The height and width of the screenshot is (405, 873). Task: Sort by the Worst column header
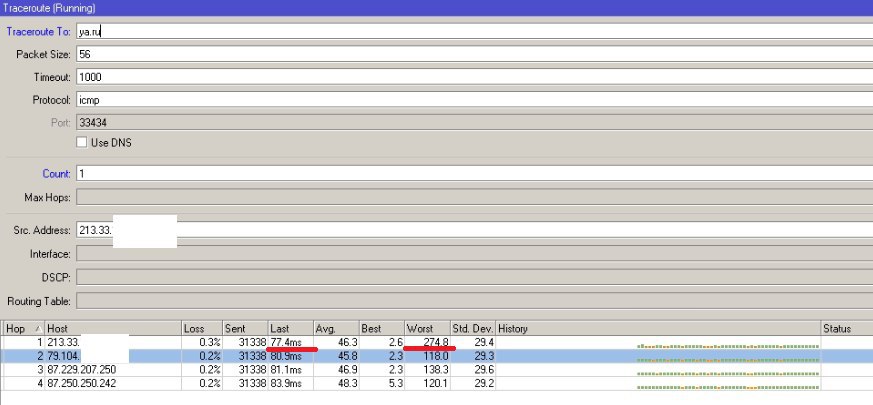428,328
